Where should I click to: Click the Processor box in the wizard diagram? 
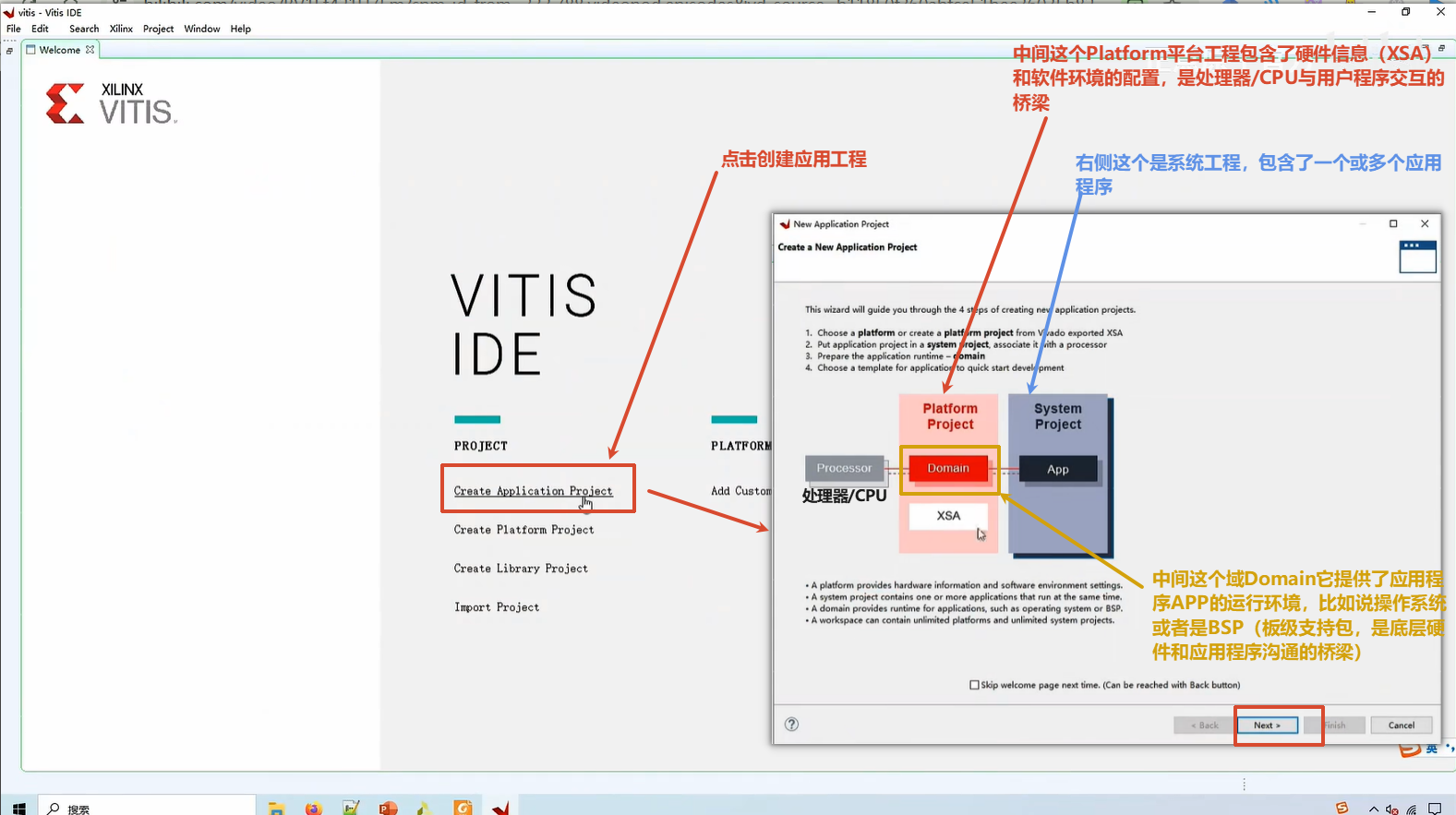pos(844,469)
